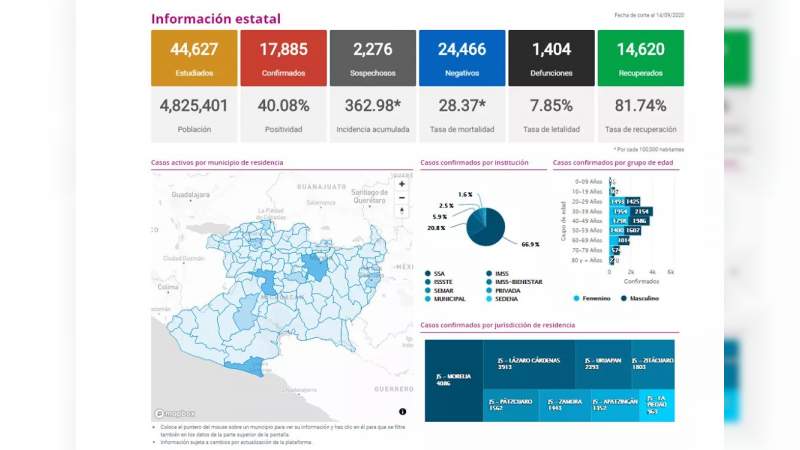Toggle the SEDENA legend entry

click(502, 298)
